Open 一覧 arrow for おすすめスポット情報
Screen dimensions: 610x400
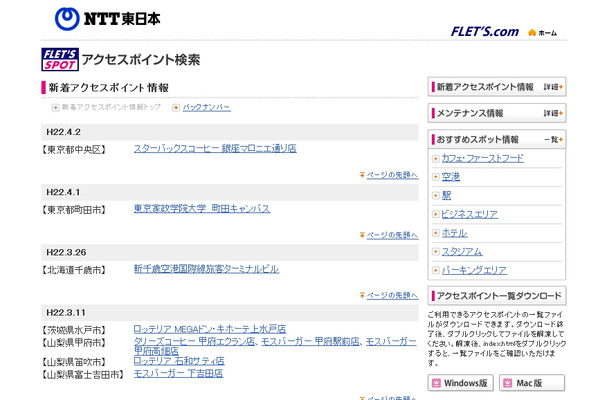coord(553,139)
